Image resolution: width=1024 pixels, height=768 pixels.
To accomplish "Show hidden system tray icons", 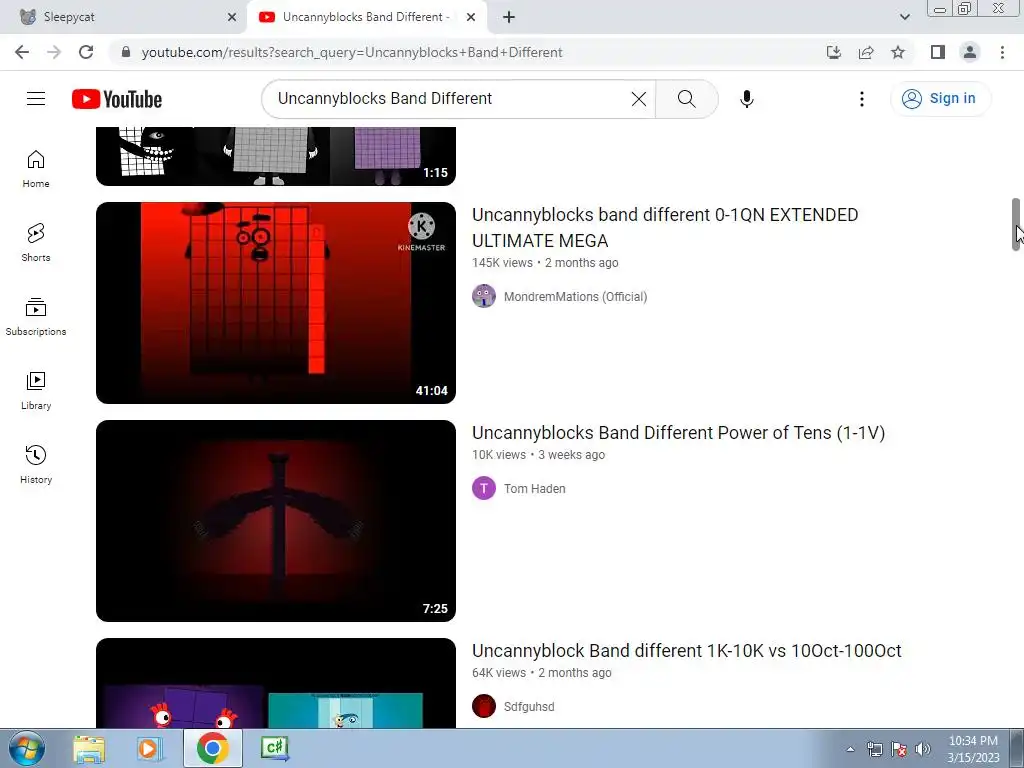I will (x=850, y=749).
